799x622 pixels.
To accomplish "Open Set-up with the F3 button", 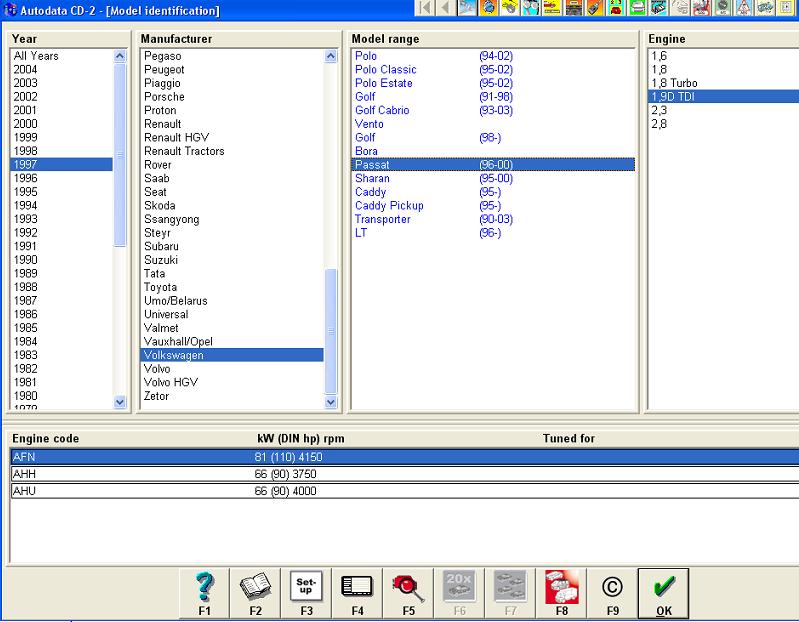I will click(x=306, y=593).
